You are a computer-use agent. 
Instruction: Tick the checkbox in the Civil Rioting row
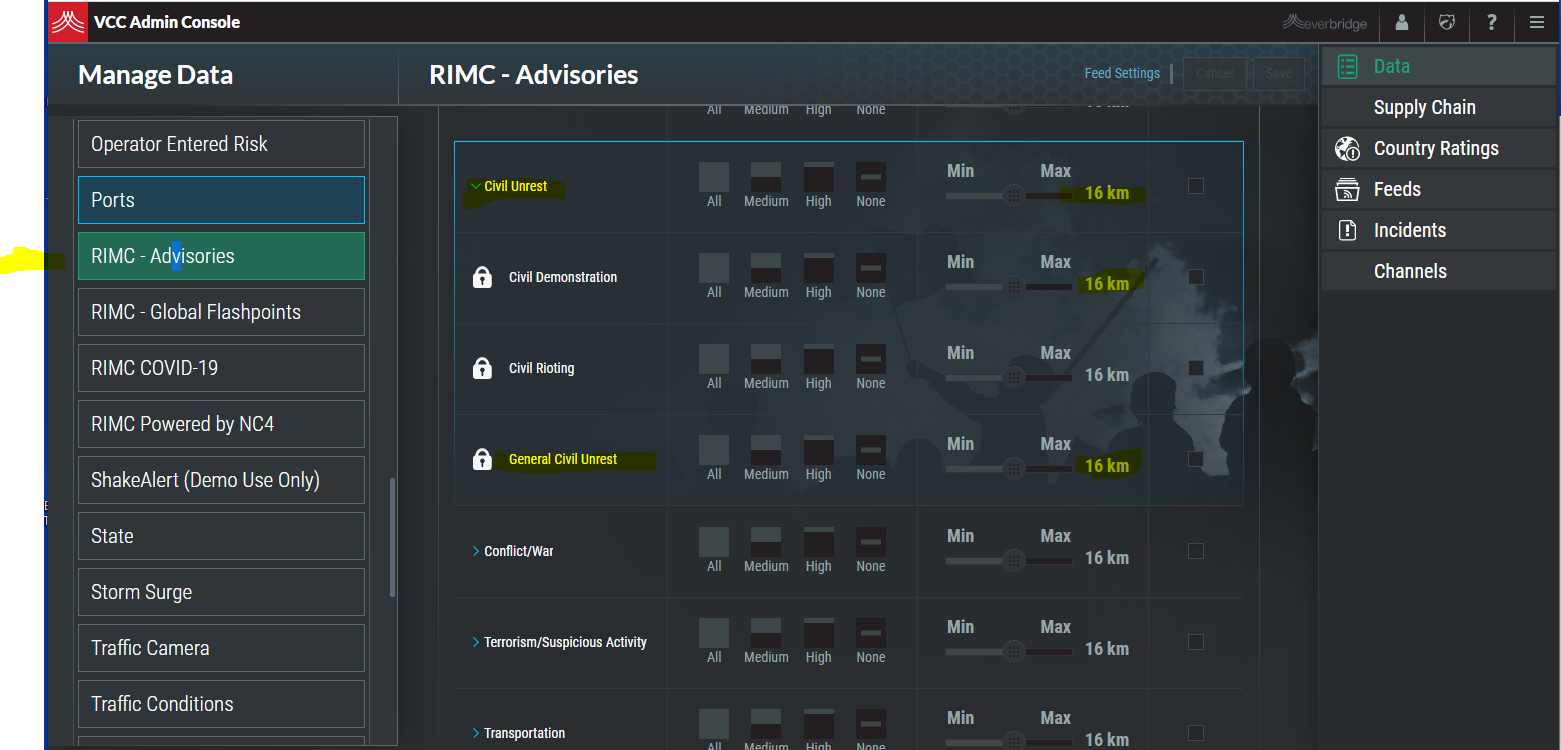pyautogui.click(x=1195, y=368)
